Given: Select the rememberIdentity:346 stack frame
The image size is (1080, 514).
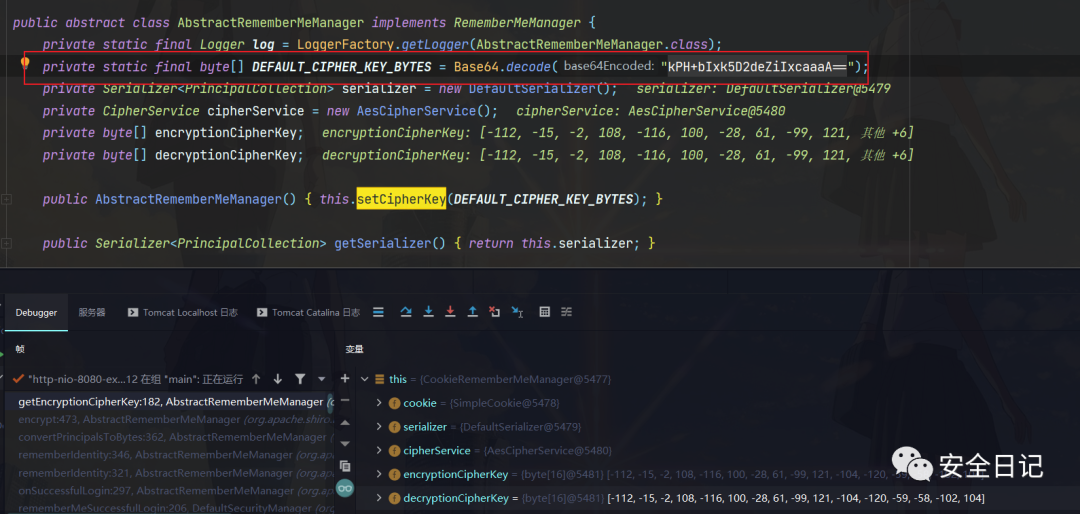Looking at the screenshot, I should (x=170, y=455).
